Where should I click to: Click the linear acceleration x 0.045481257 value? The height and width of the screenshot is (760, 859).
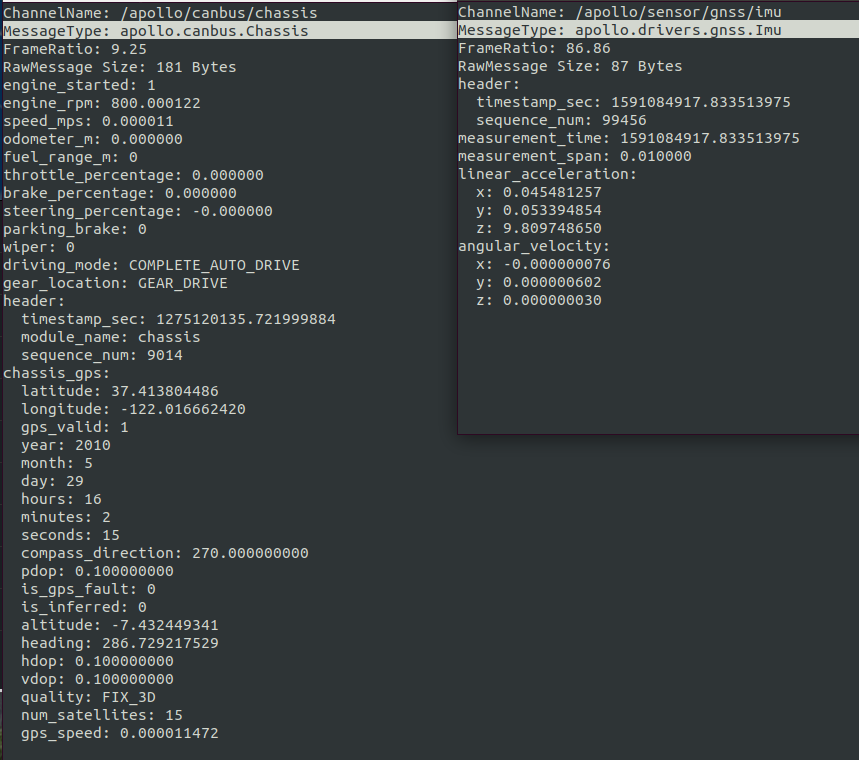pyautogui.click(x=552, y=192)
